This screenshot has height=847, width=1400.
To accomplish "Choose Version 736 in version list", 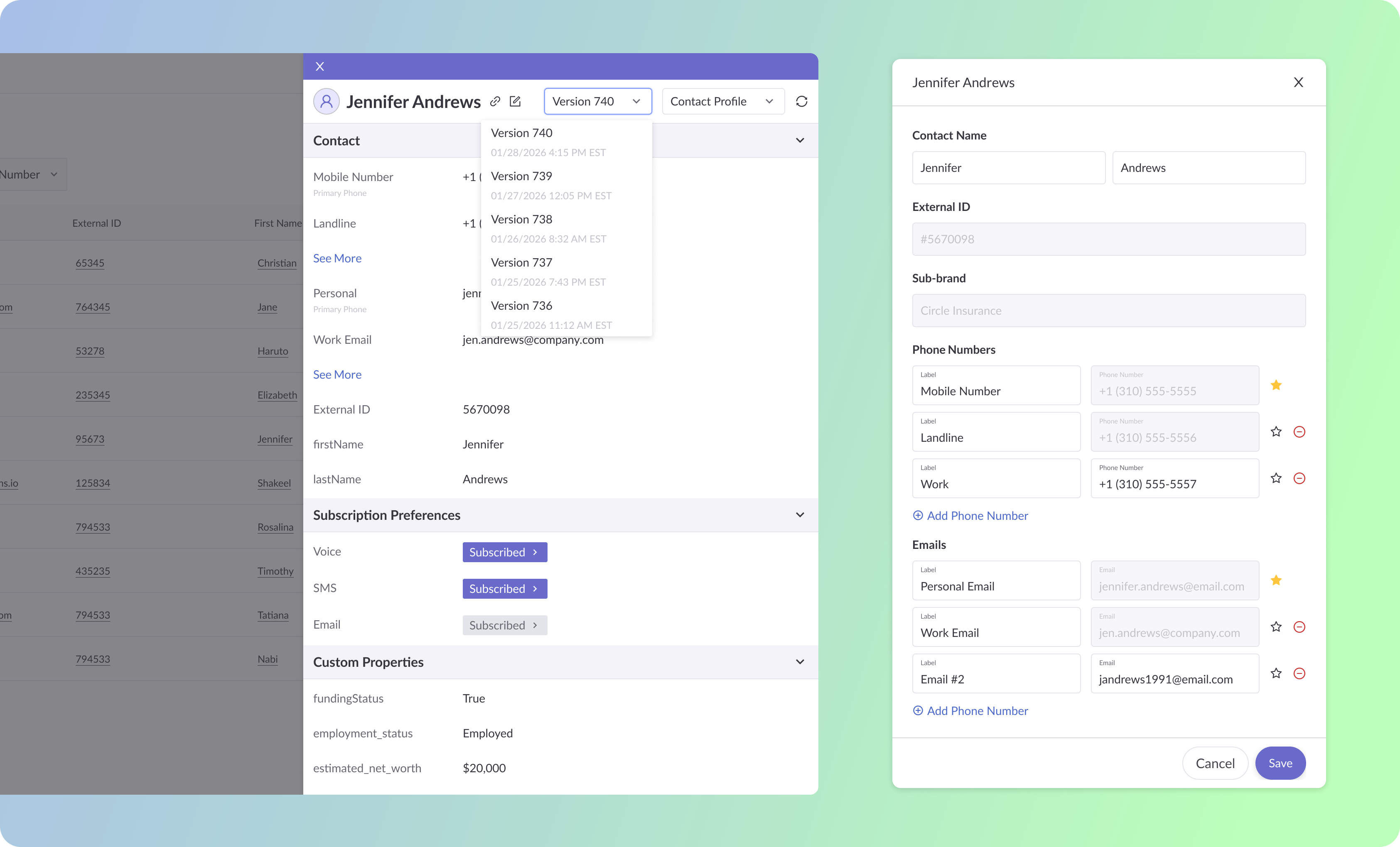I will point(521,306).
